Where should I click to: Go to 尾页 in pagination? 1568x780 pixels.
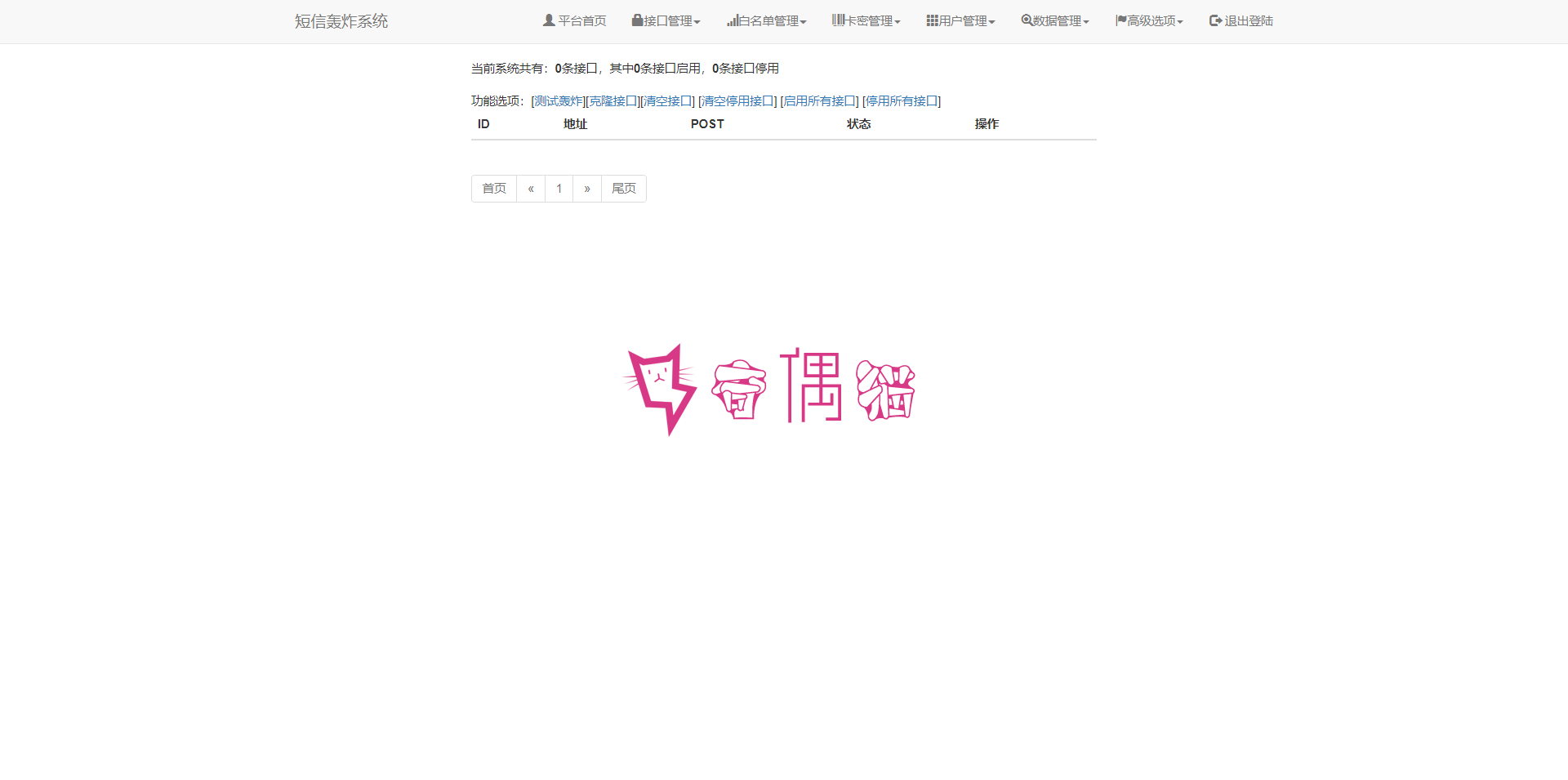coord(624,189)
